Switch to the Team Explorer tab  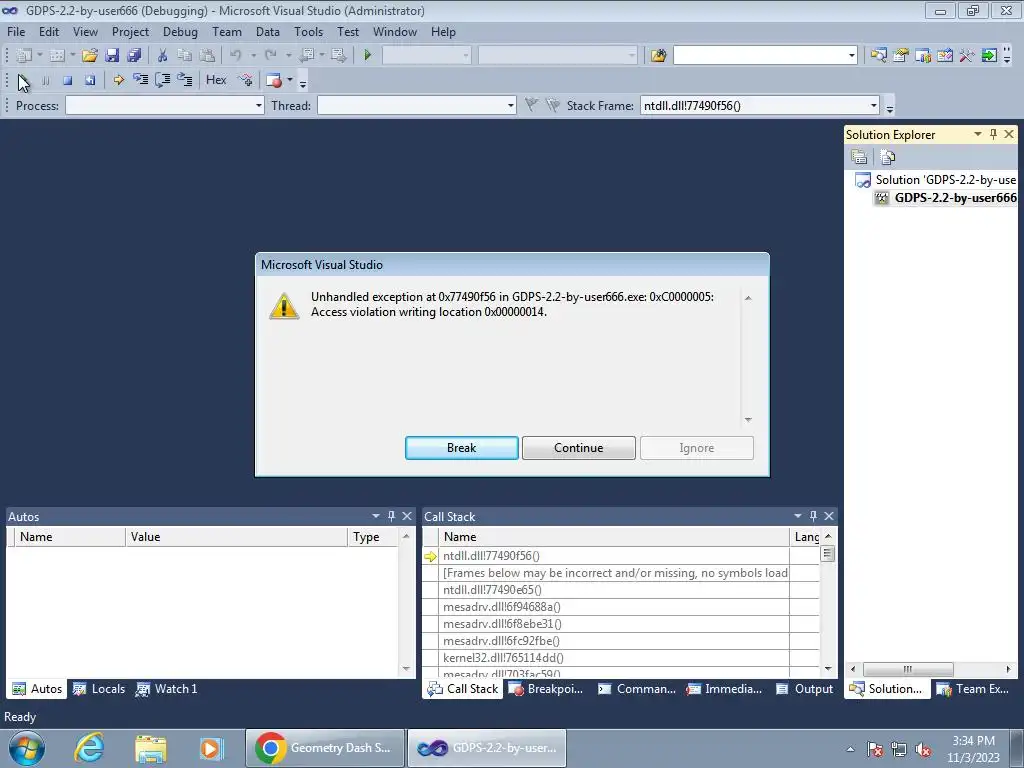972,688
